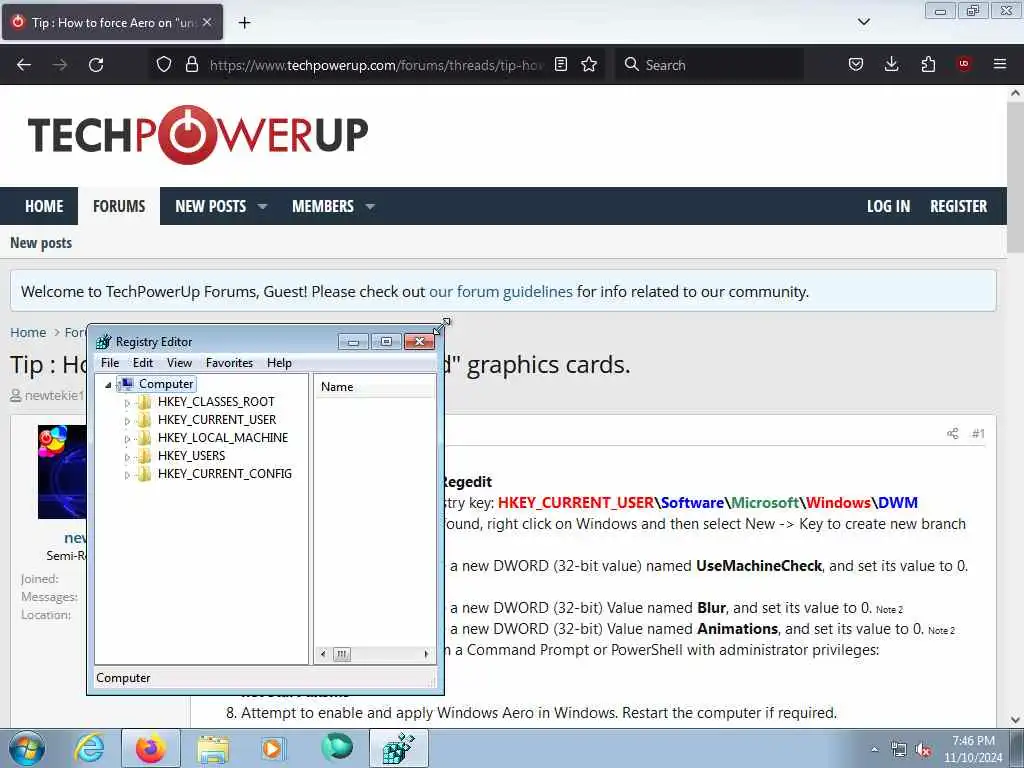Image resolution: width=1024 pixels, height=768 pixels.
Task: Open tracking protection shield icon
Action: [x=164, y=64]
